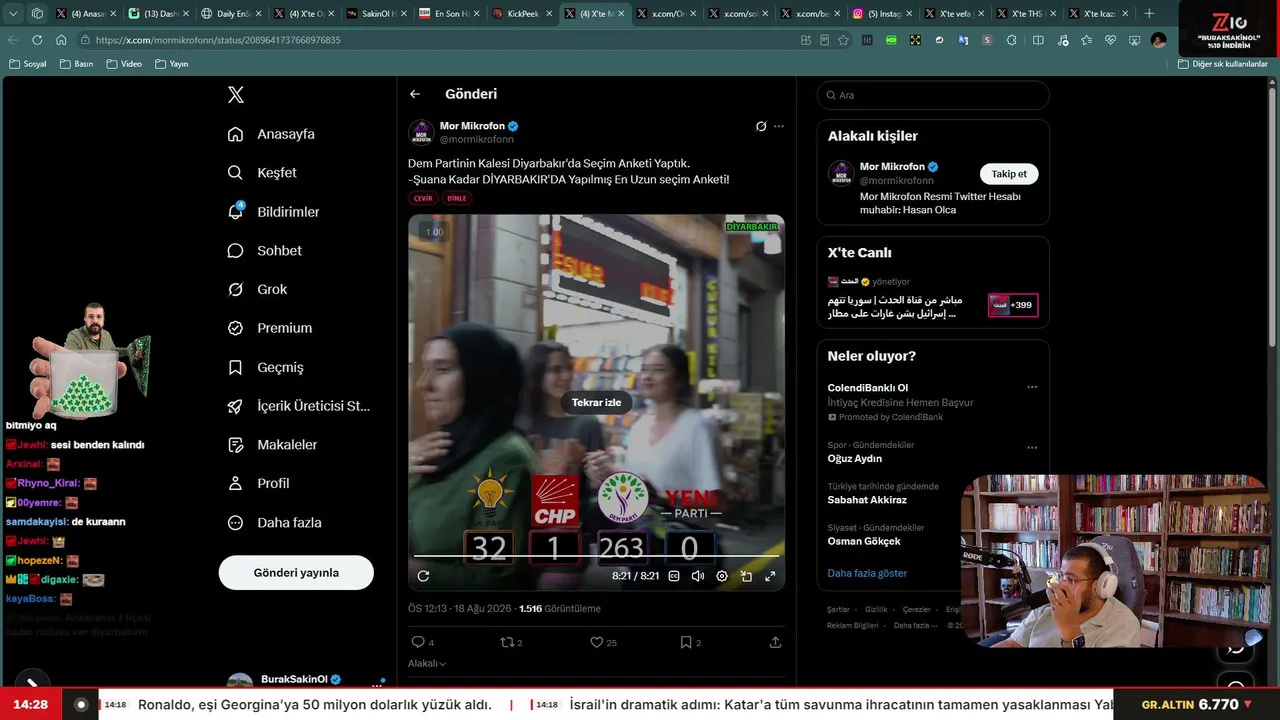1280x720 pixels.
Task: Switch to the En Son H tab
Action: pos(450,14)
